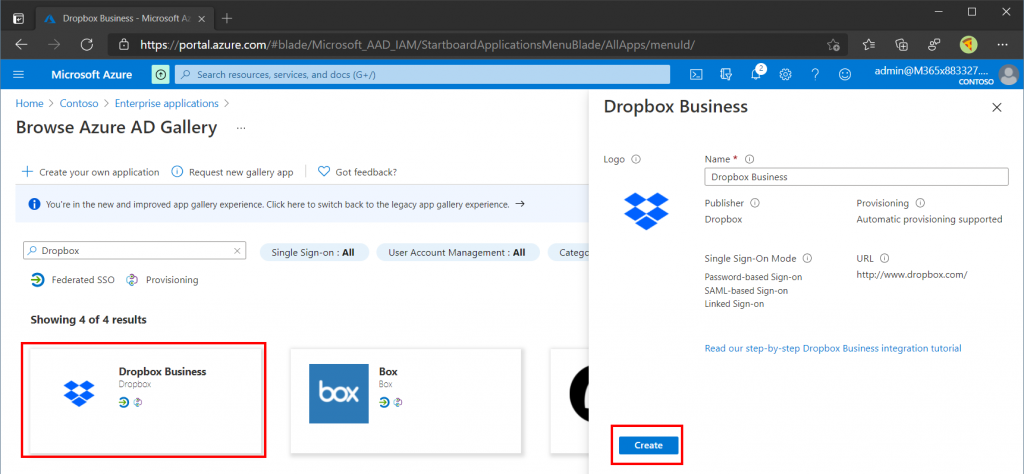Add page to favorites star icon
The width and height of the screenshot is (1024, 474).
[833, 44]
